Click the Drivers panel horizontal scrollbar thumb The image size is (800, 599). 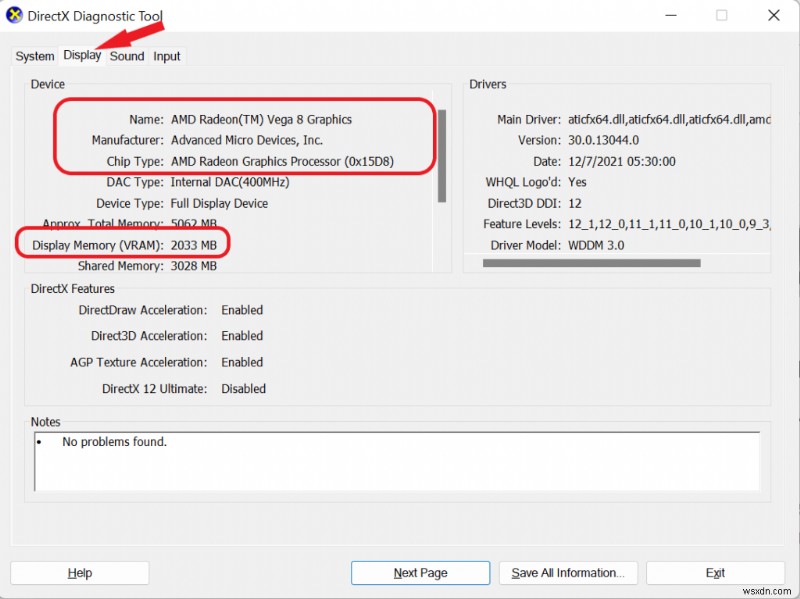591,263
